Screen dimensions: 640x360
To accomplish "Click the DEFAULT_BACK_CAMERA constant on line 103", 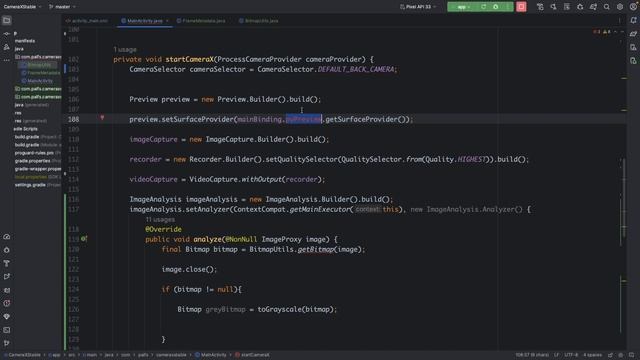I will click(x=356, y=69).
